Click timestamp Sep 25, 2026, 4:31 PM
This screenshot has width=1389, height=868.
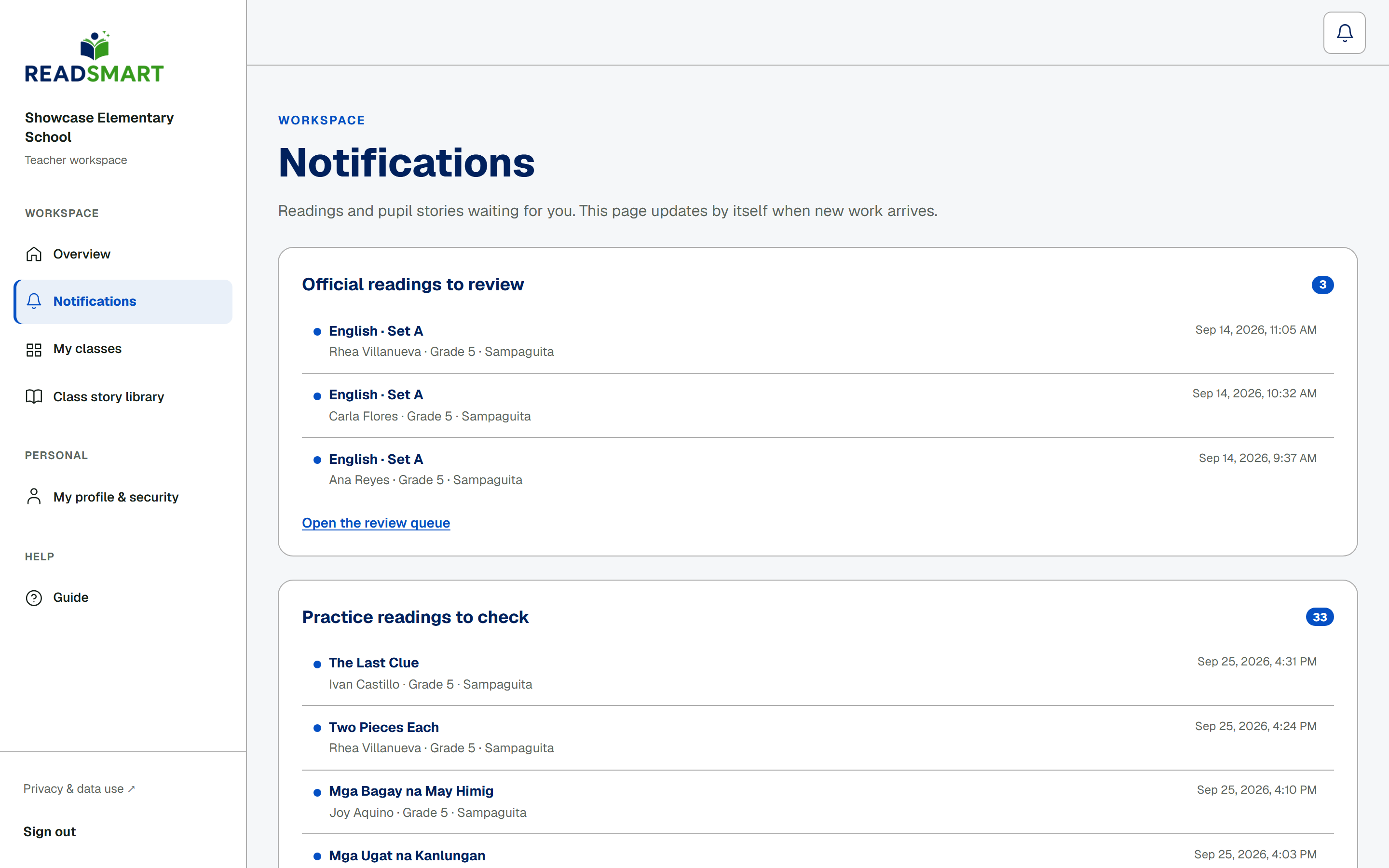[1257, 662]
